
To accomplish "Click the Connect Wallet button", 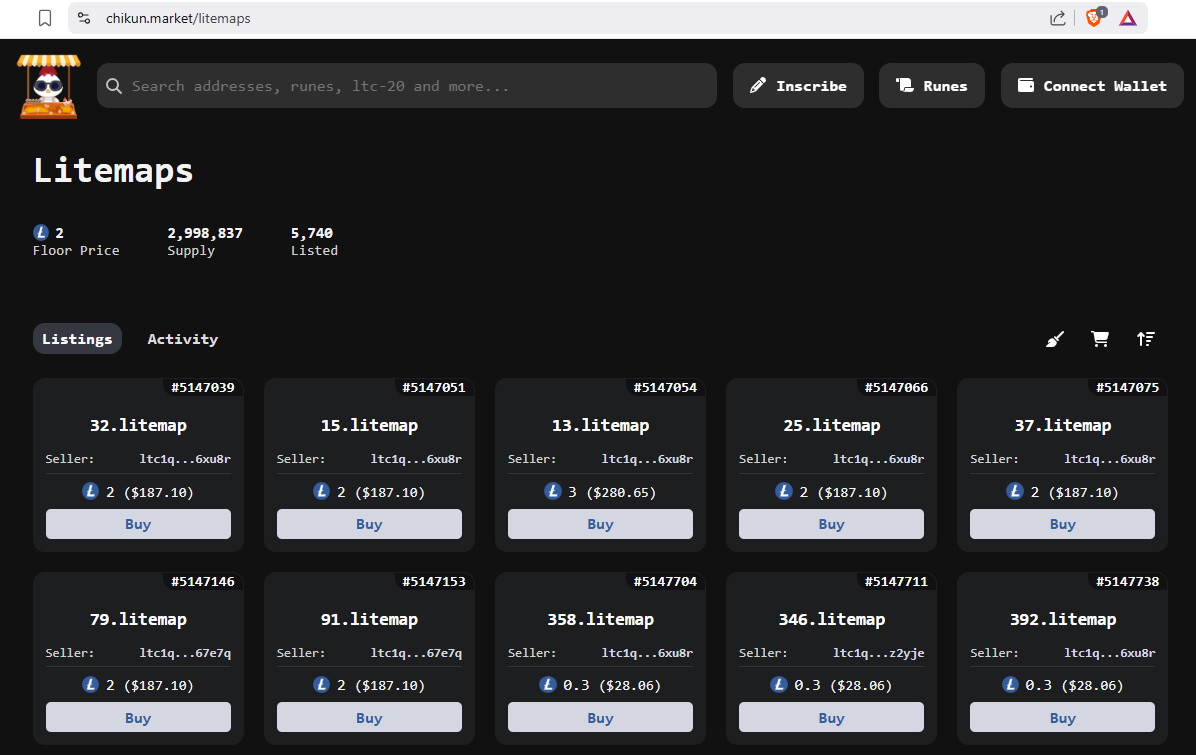I will (x=1092, y=85).
